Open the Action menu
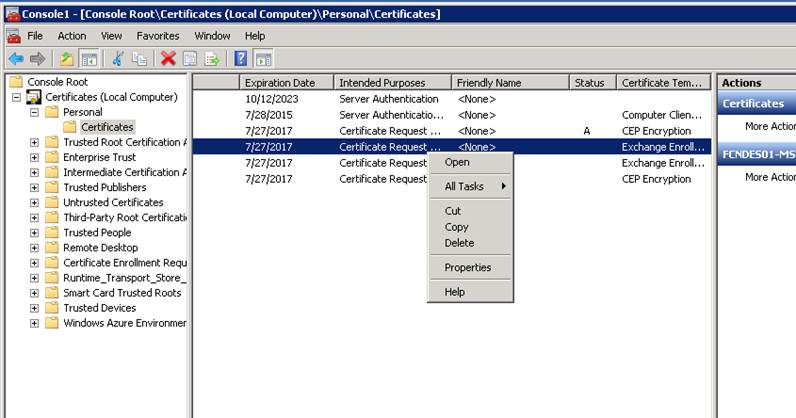 tap(71, 36)
